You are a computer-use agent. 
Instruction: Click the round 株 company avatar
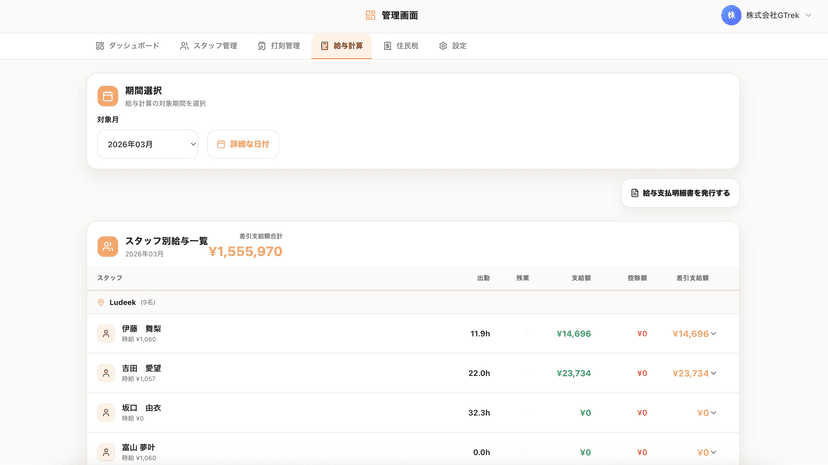click(731, 15)
